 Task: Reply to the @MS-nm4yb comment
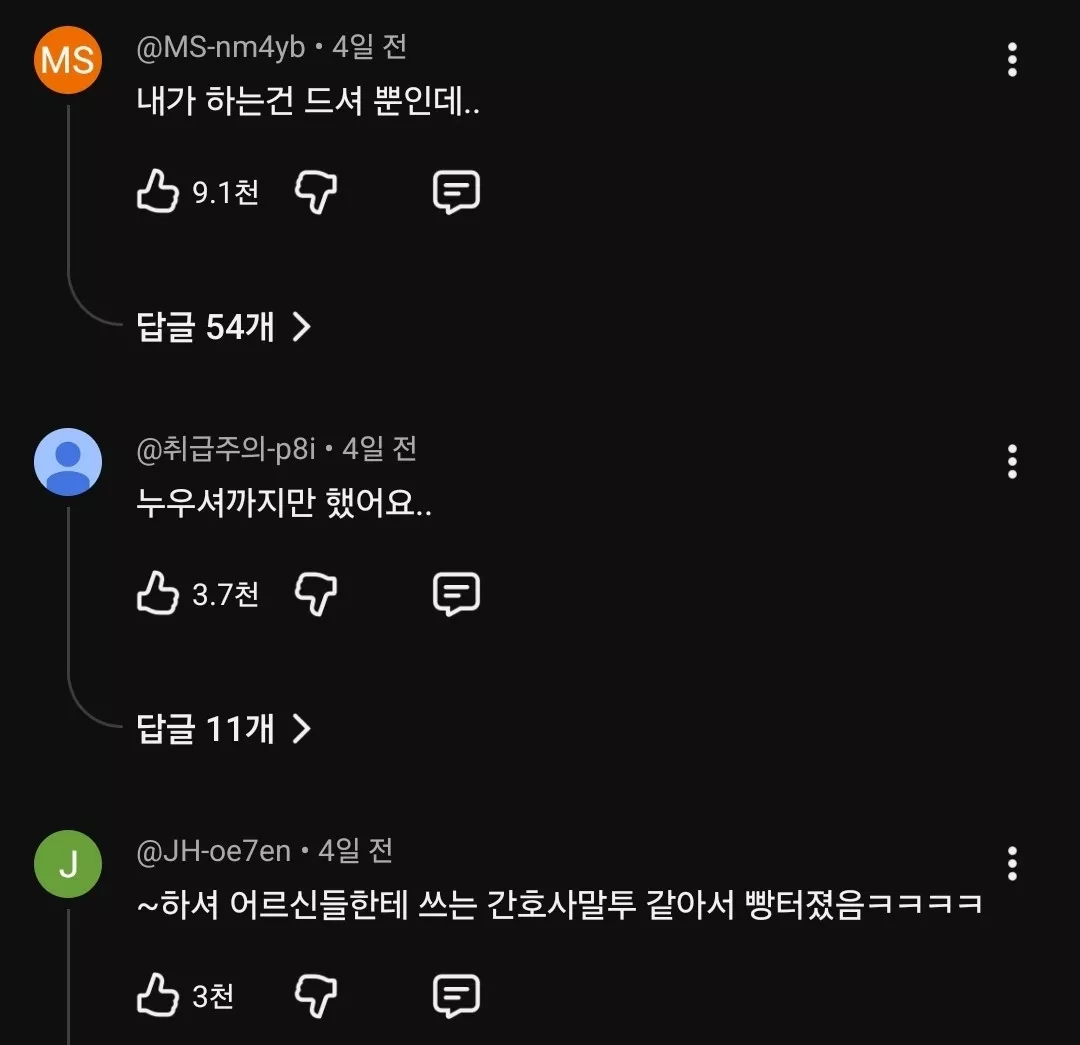[x=456, y=191]
